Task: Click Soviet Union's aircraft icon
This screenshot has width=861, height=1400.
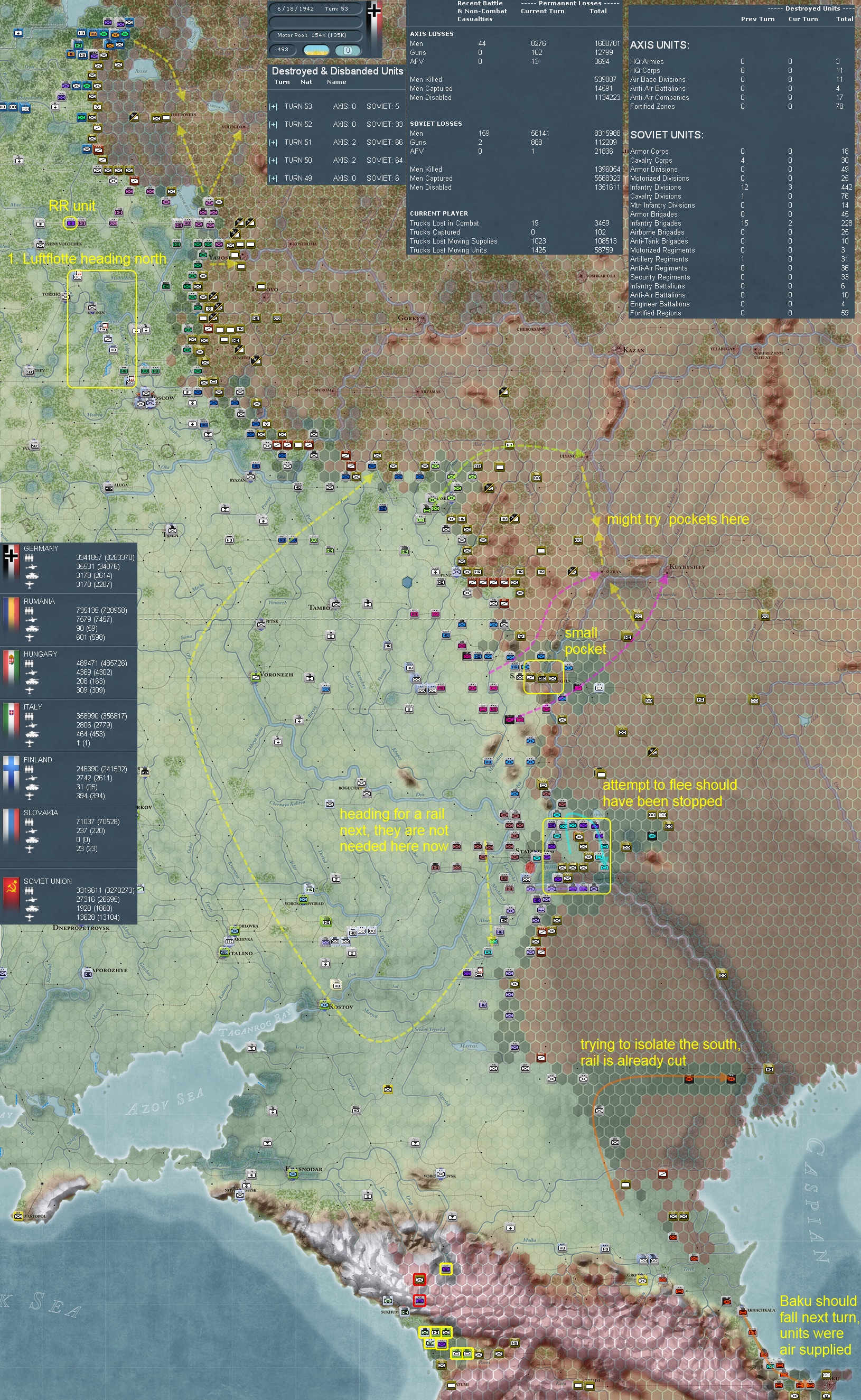Action: click(x=30, y=918)
